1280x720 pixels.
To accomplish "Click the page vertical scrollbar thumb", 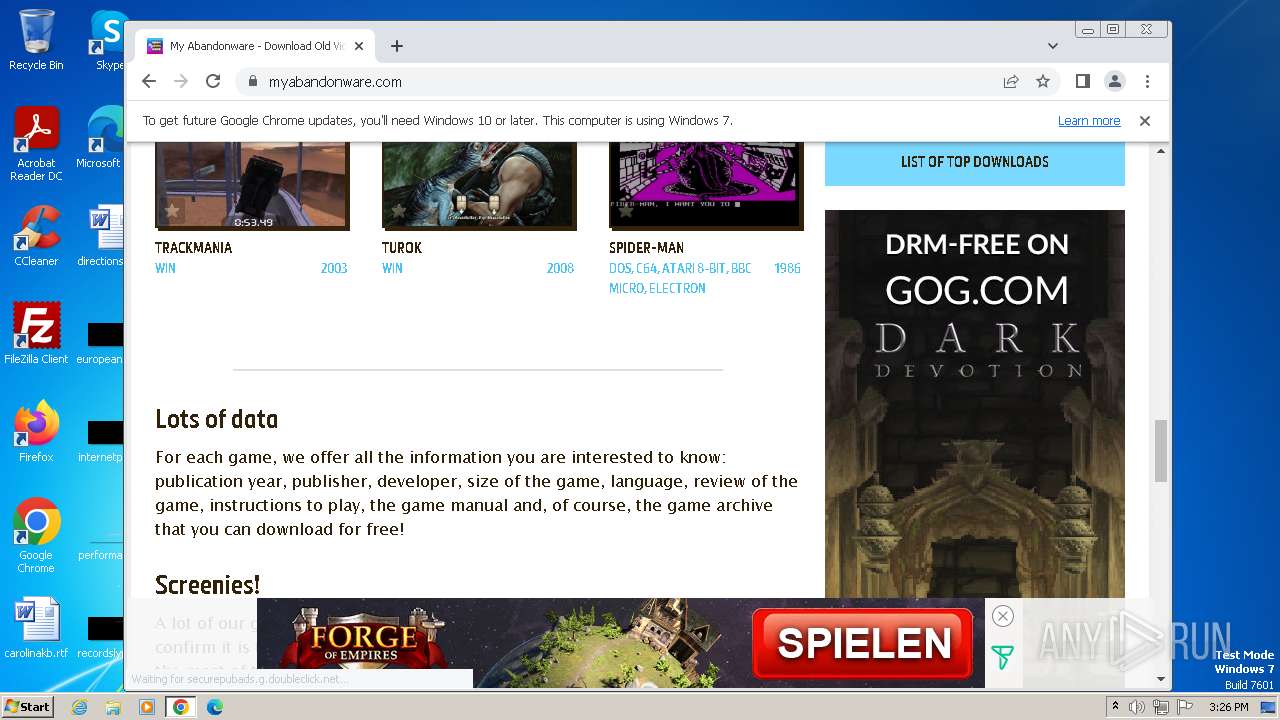I will pyautogui.click(x=1160, y=450).
